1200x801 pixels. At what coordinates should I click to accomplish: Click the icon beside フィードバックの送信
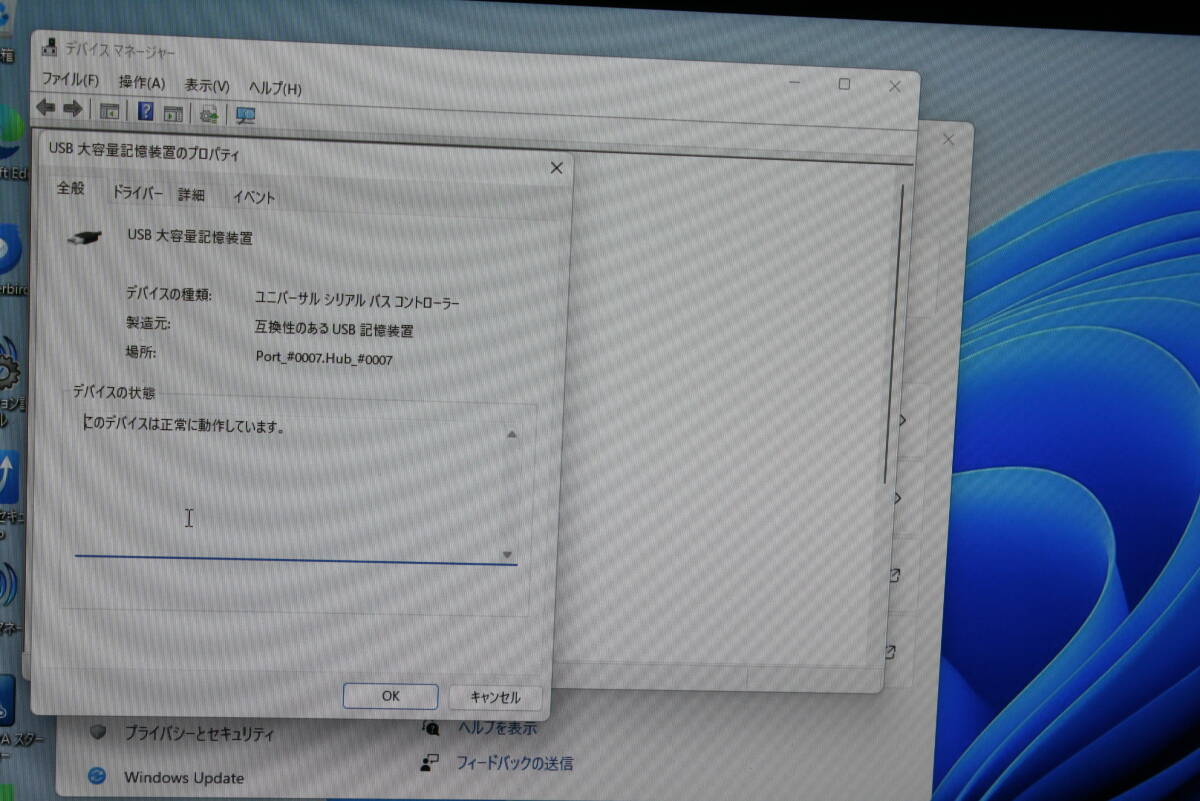click(430, 764)
